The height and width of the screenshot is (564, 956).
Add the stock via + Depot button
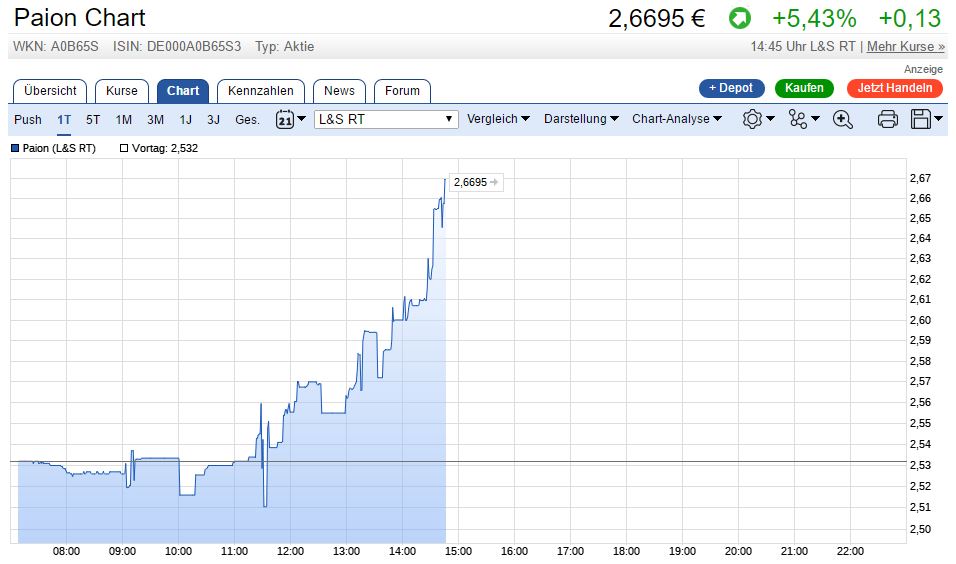point(732,88)
